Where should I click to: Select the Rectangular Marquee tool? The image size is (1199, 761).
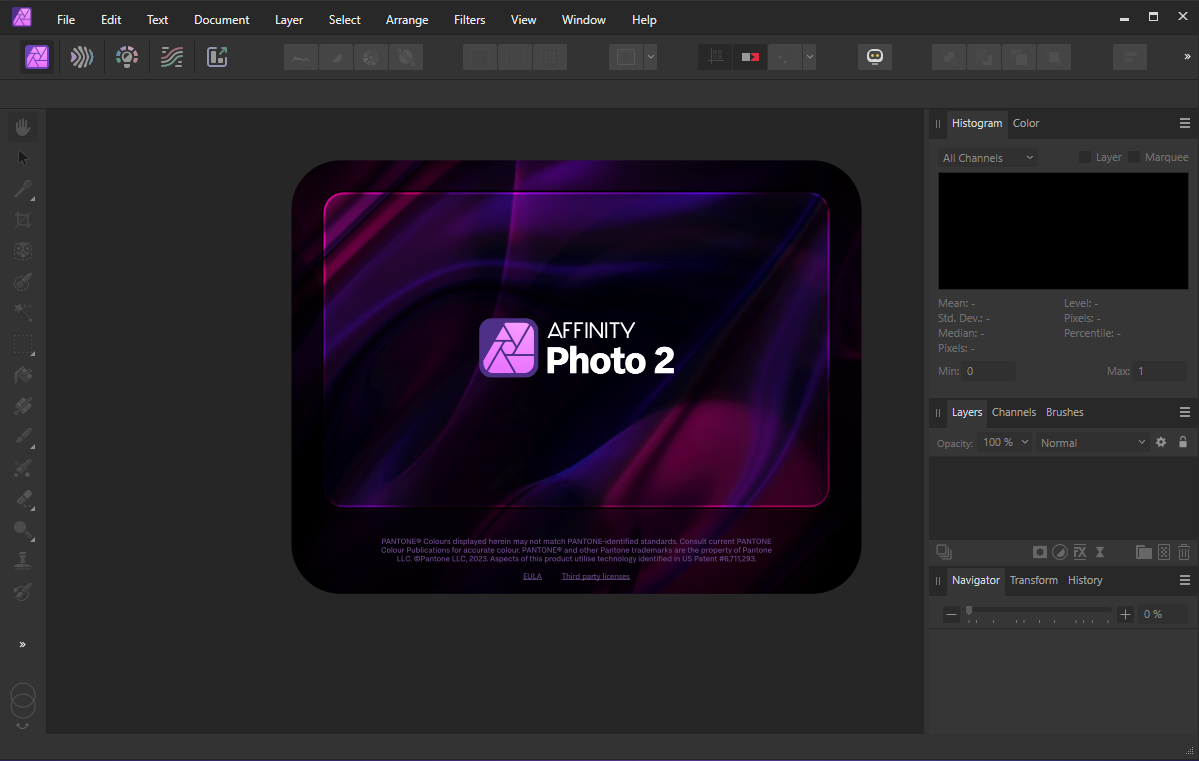(23, 345)
